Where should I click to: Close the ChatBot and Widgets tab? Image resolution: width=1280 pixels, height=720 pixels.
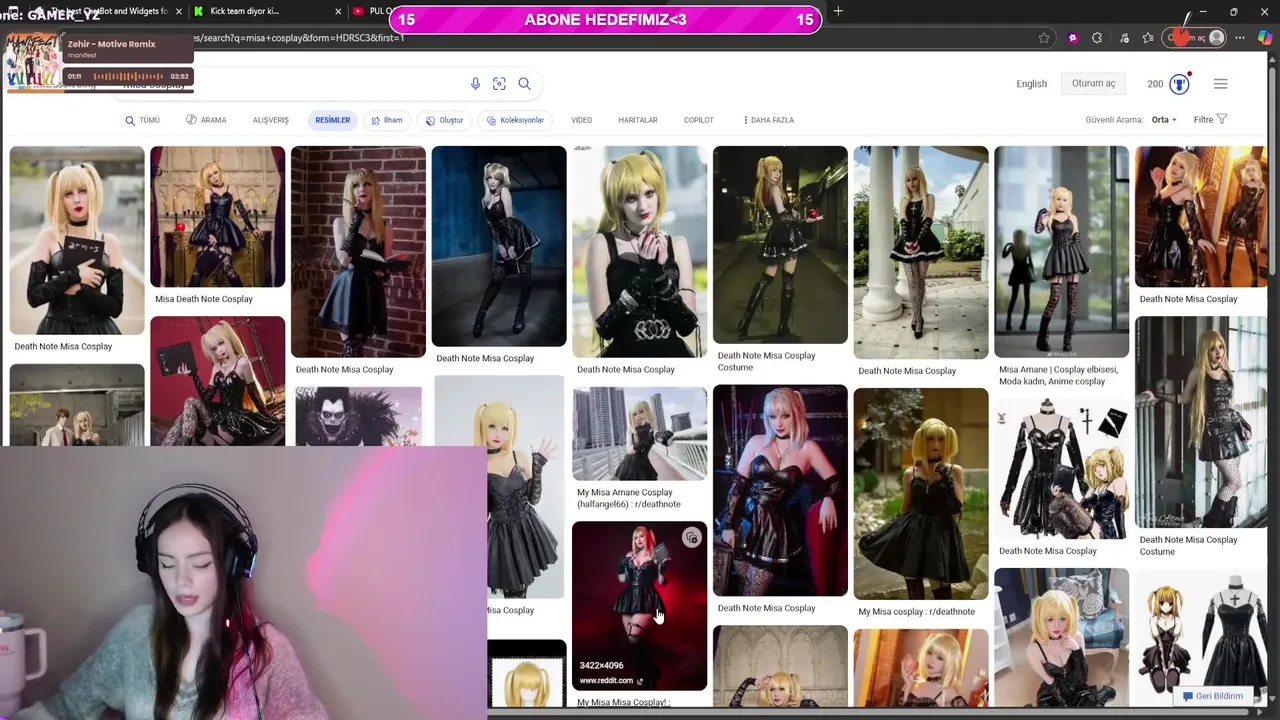[x=179, y=11]
